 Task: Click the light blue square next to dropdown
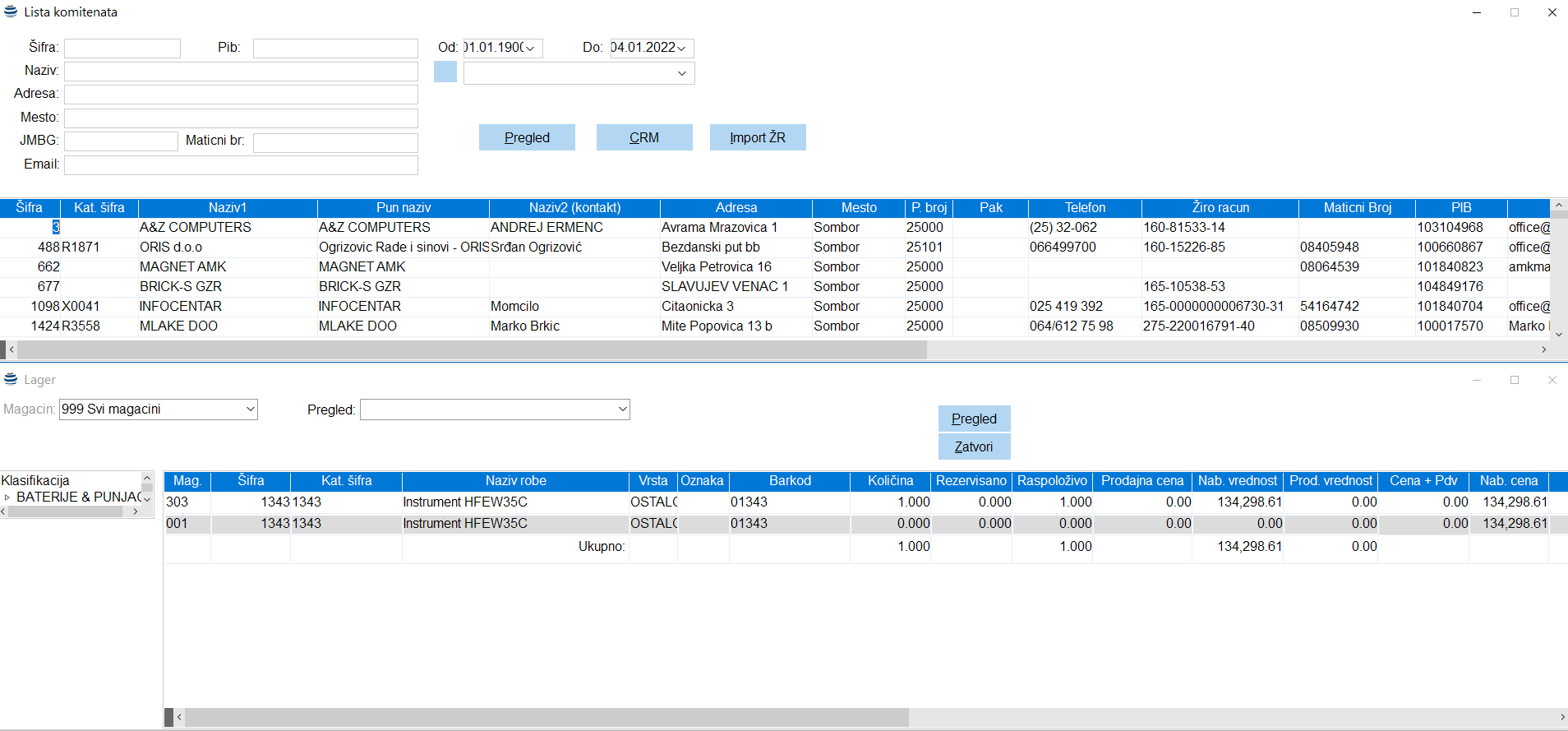click(445, 72)
